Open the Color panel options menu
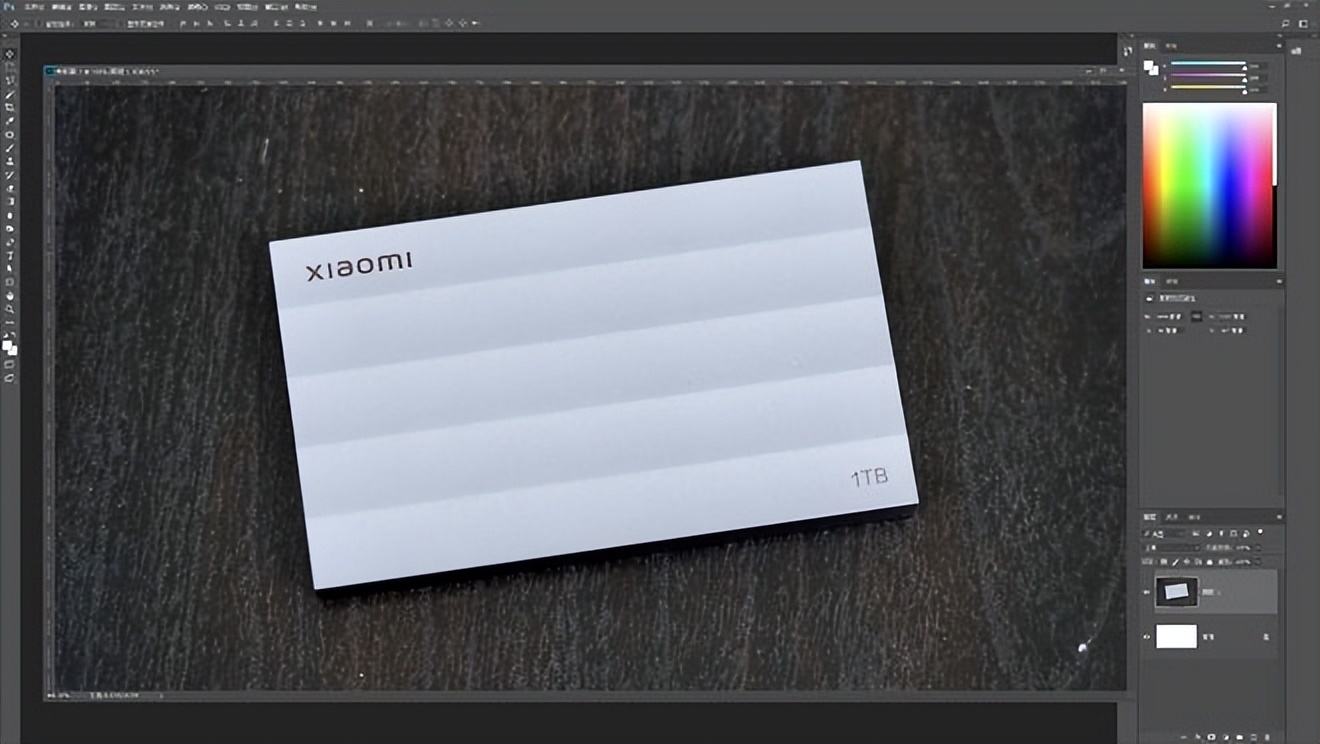 click(x=1278, y=46)
